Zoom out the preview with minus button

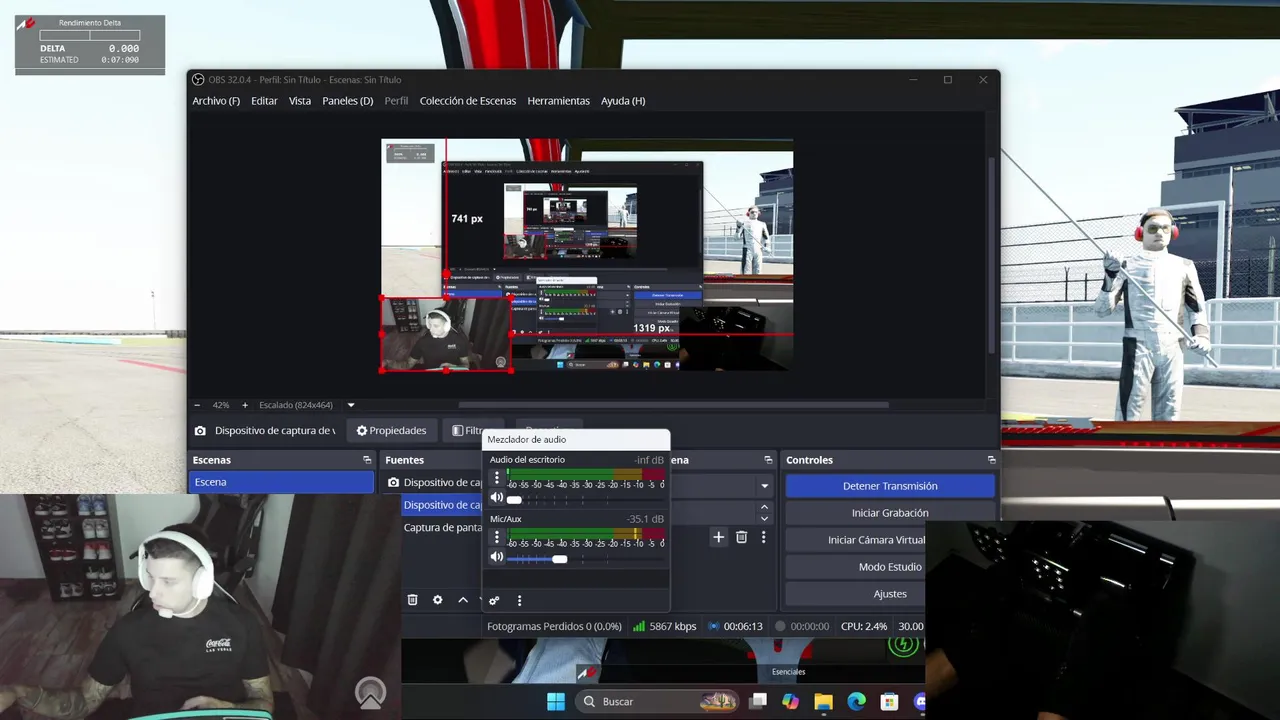(197, 405)
